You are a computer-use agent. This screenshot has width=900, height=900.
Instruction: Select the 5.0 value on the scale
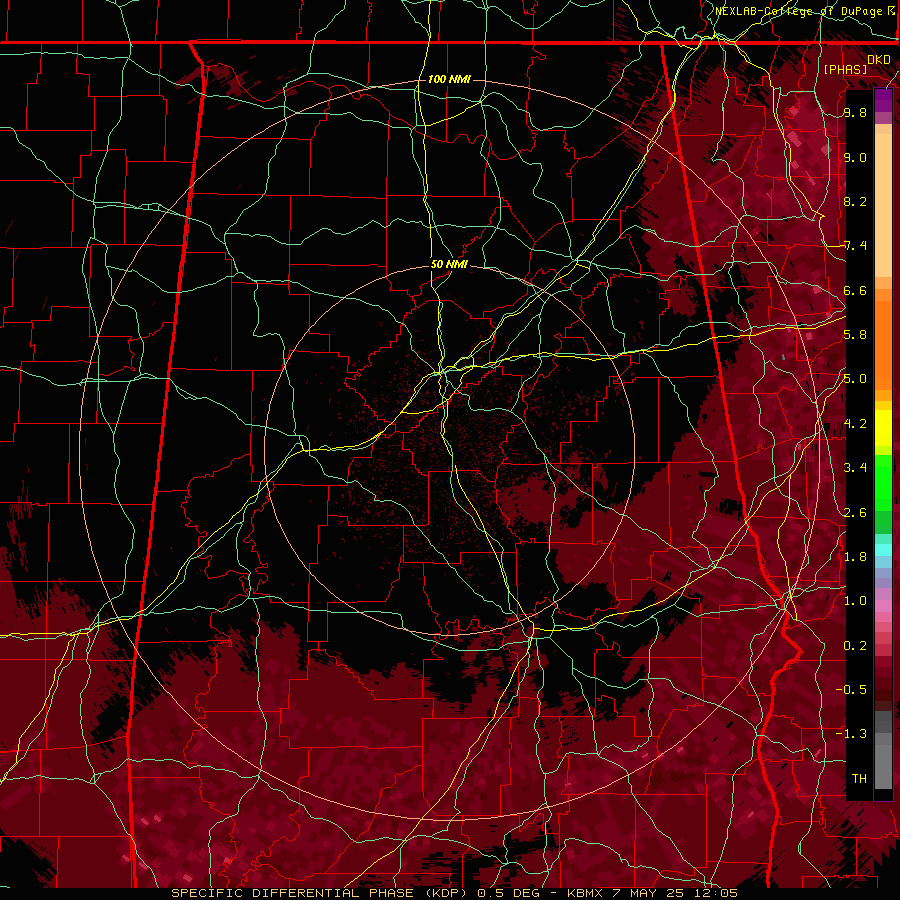tap(855, 379)
